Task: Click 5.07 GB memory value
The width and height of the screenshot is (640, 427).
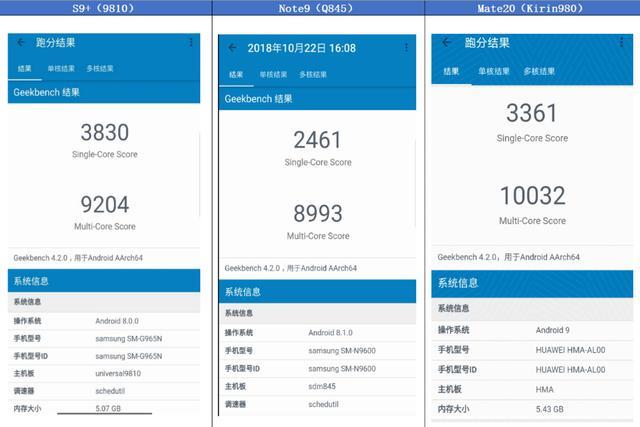Action: coord(108,408)
